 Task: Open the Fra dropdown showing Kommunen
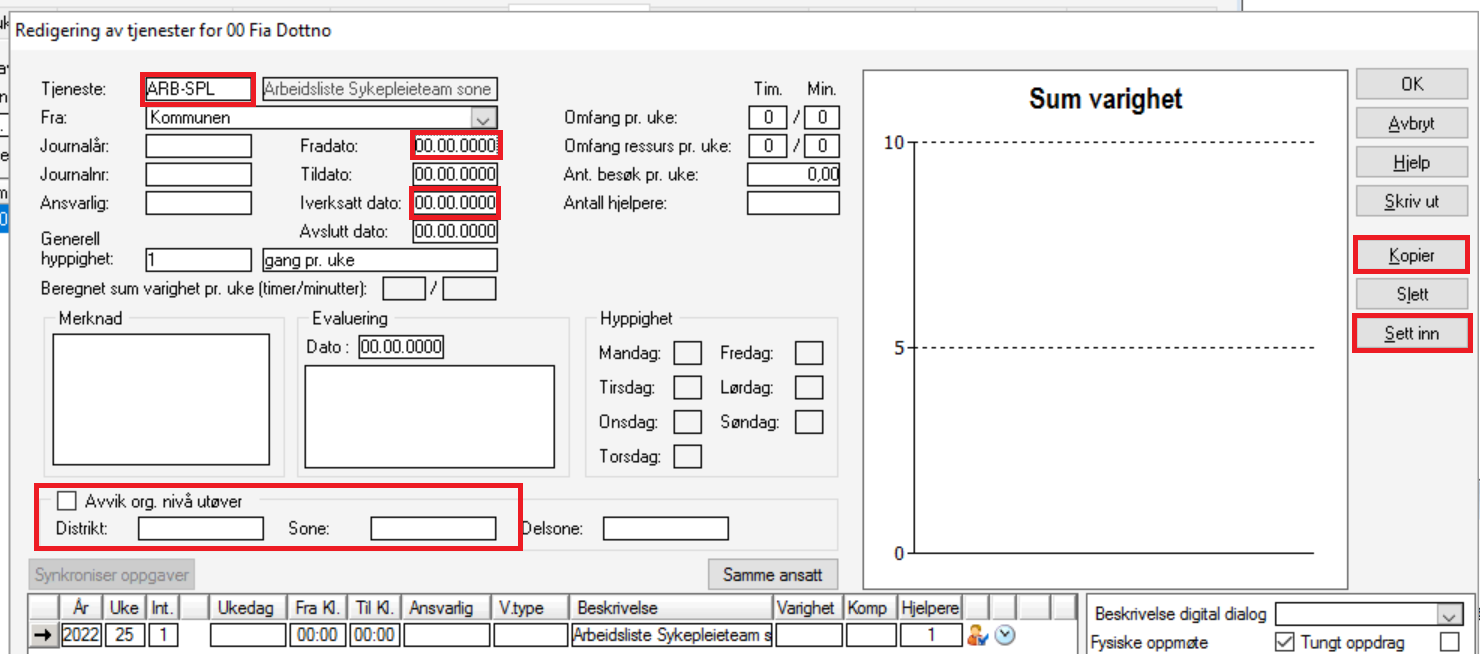click(x=484, y=118)
